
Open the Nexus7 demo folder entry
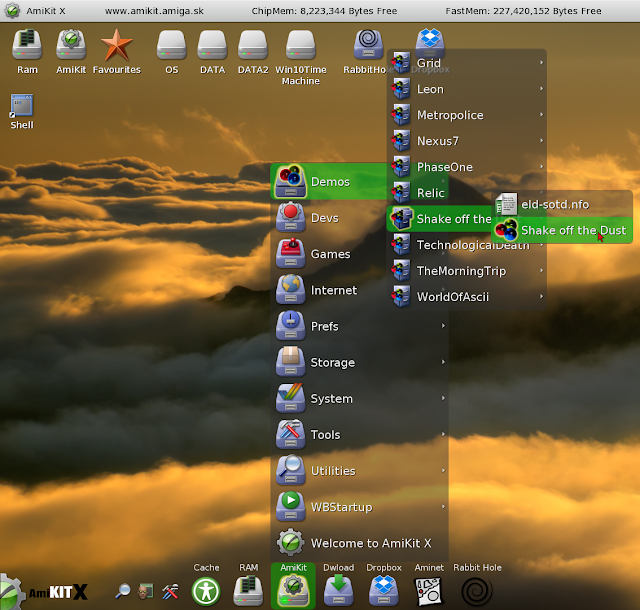(467, 141)
